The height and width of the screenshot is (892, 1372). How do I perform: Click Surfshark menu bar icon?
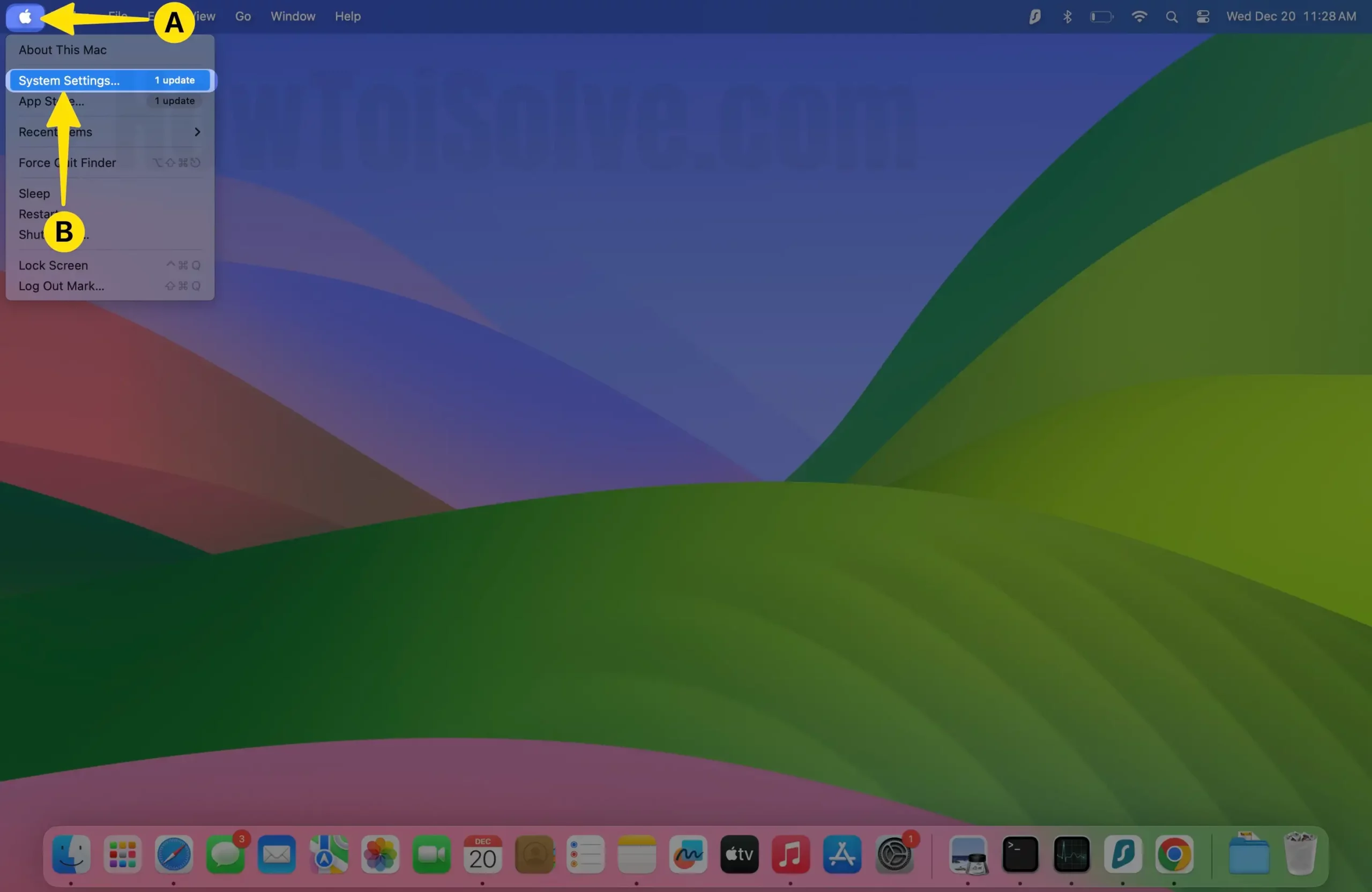tap(1035, 17)
